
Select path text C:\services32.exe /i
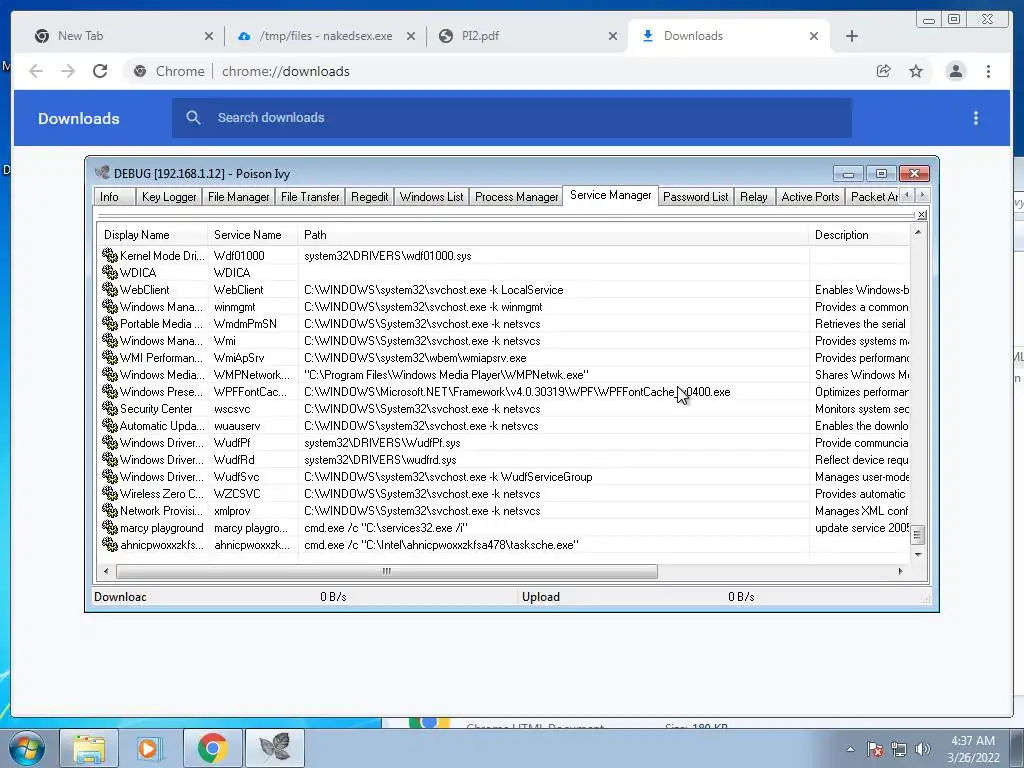(x=386, y=528)
